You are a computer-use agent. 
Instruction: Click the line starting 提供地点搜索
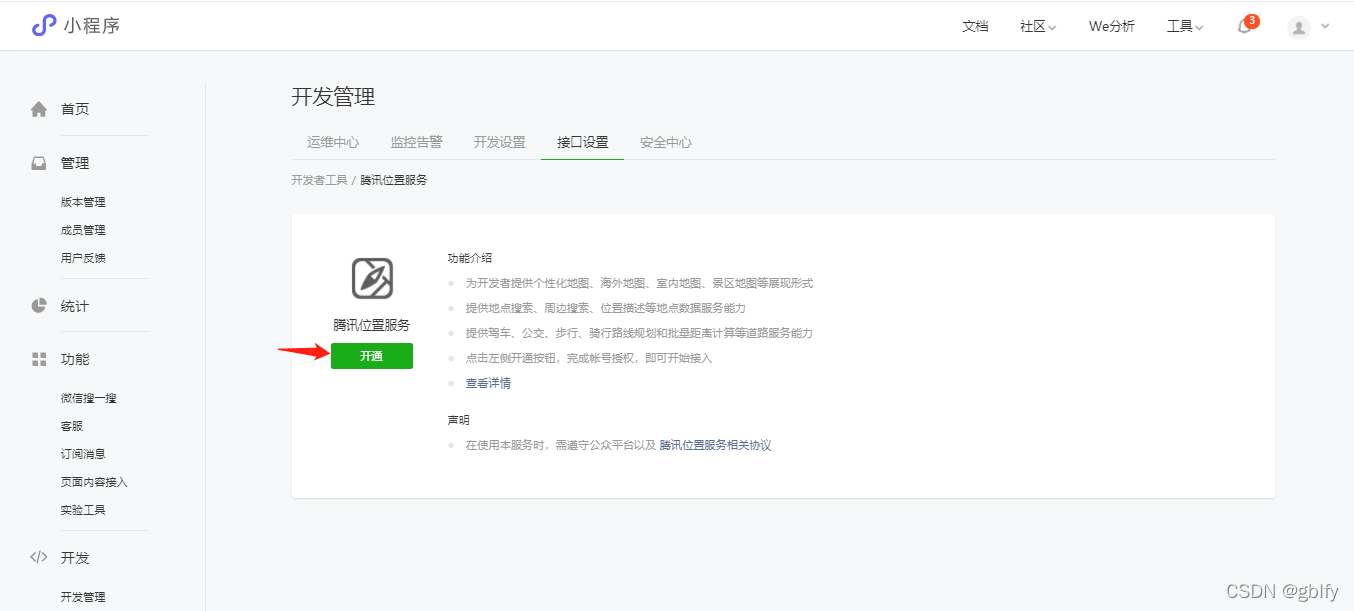tap(605, 308)
